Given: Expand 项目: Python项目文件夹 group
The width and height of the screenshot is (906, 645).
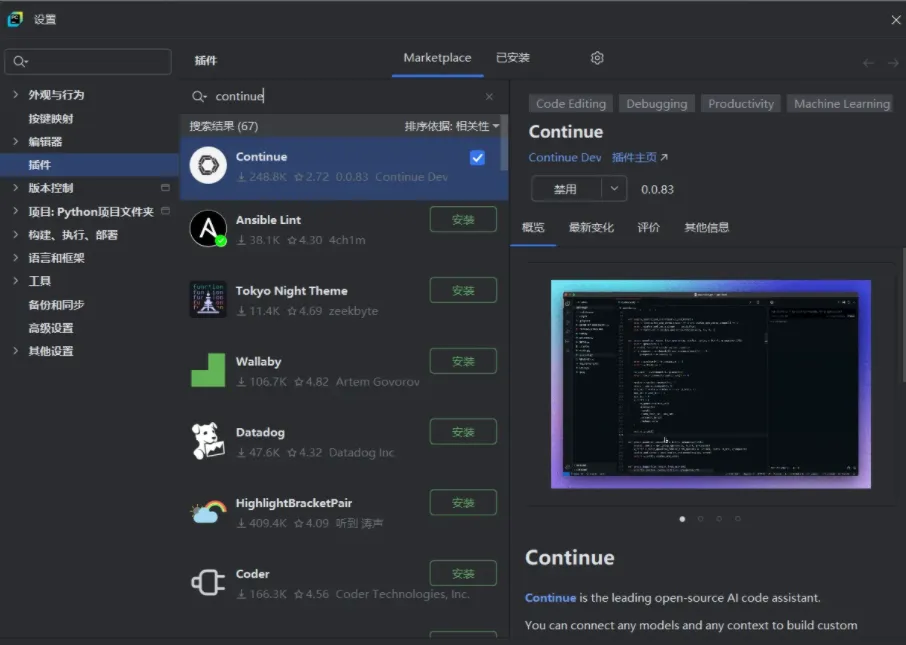Looking at the screenshot, I should tap(16, 211).
